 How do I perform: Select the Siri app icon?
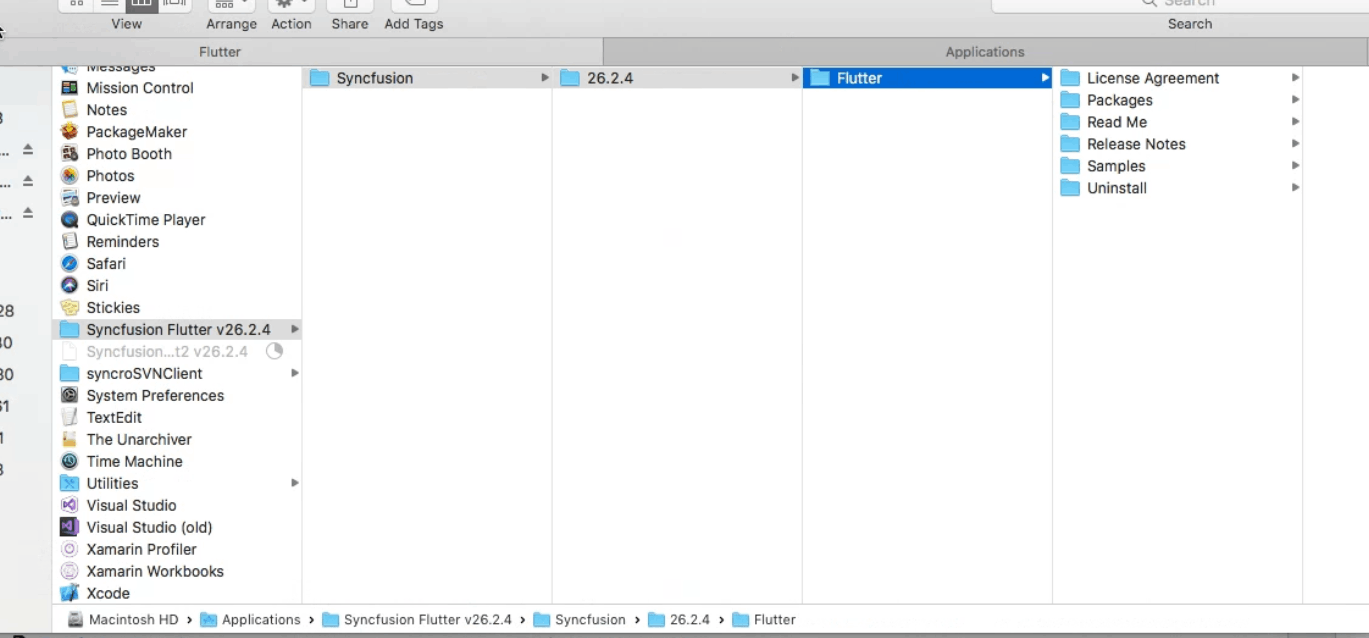tap(69, 286)
